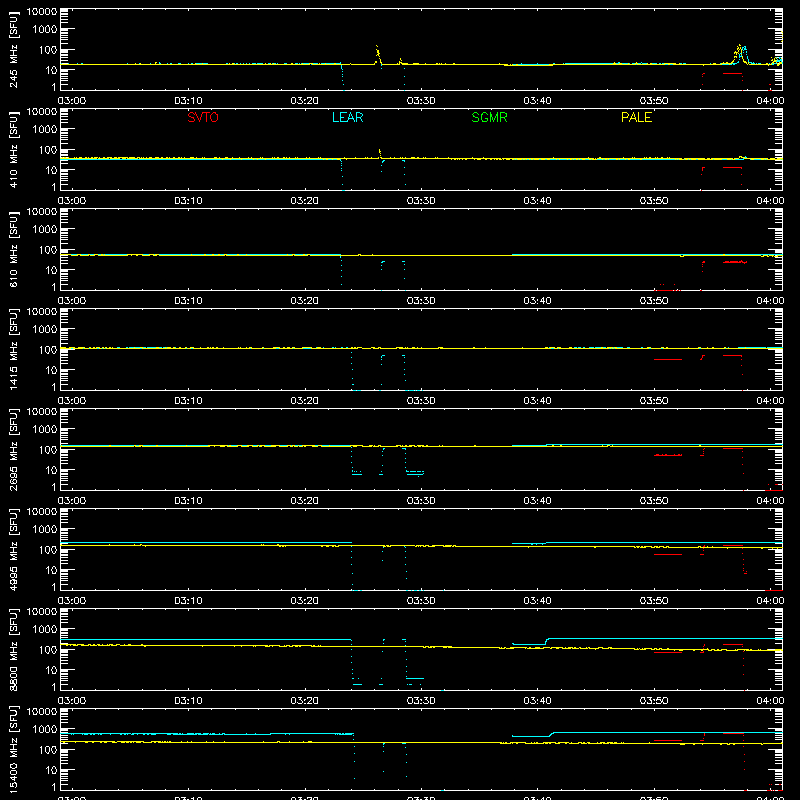Click 03:40 time label under 1415 MHz panel
Image resolution: width=800 pixels, height=800 pixels.
coord(537,401)
